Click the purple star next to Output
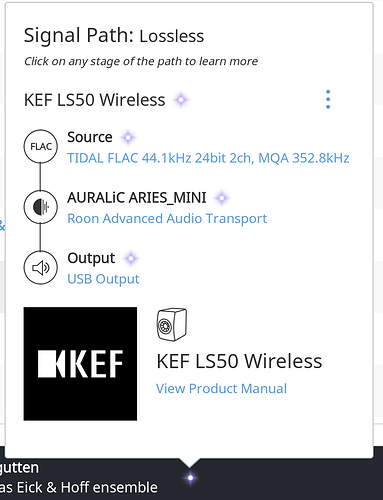This screenshot has height=500, width=383. coord(131,258)
